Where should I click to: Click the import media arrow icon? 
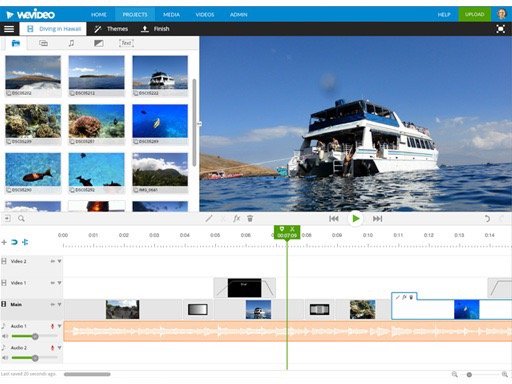pos(7,219)
